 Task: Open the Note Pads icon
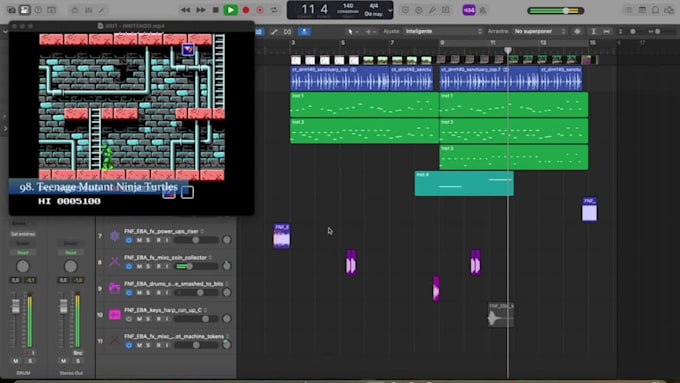click(x=642, y=10)
